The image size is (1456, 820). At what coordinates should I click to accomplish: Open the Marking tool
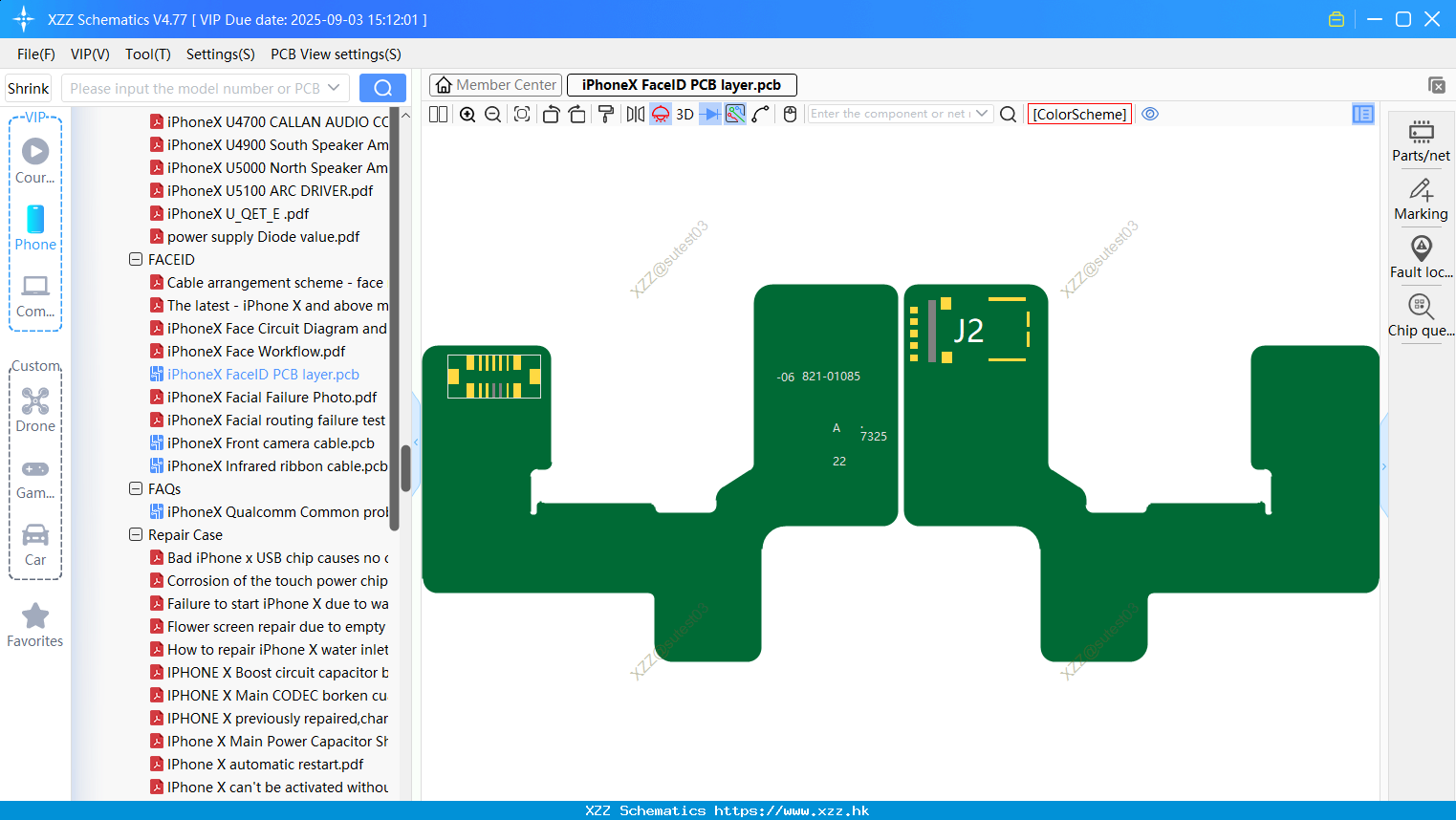[1421, 200]
